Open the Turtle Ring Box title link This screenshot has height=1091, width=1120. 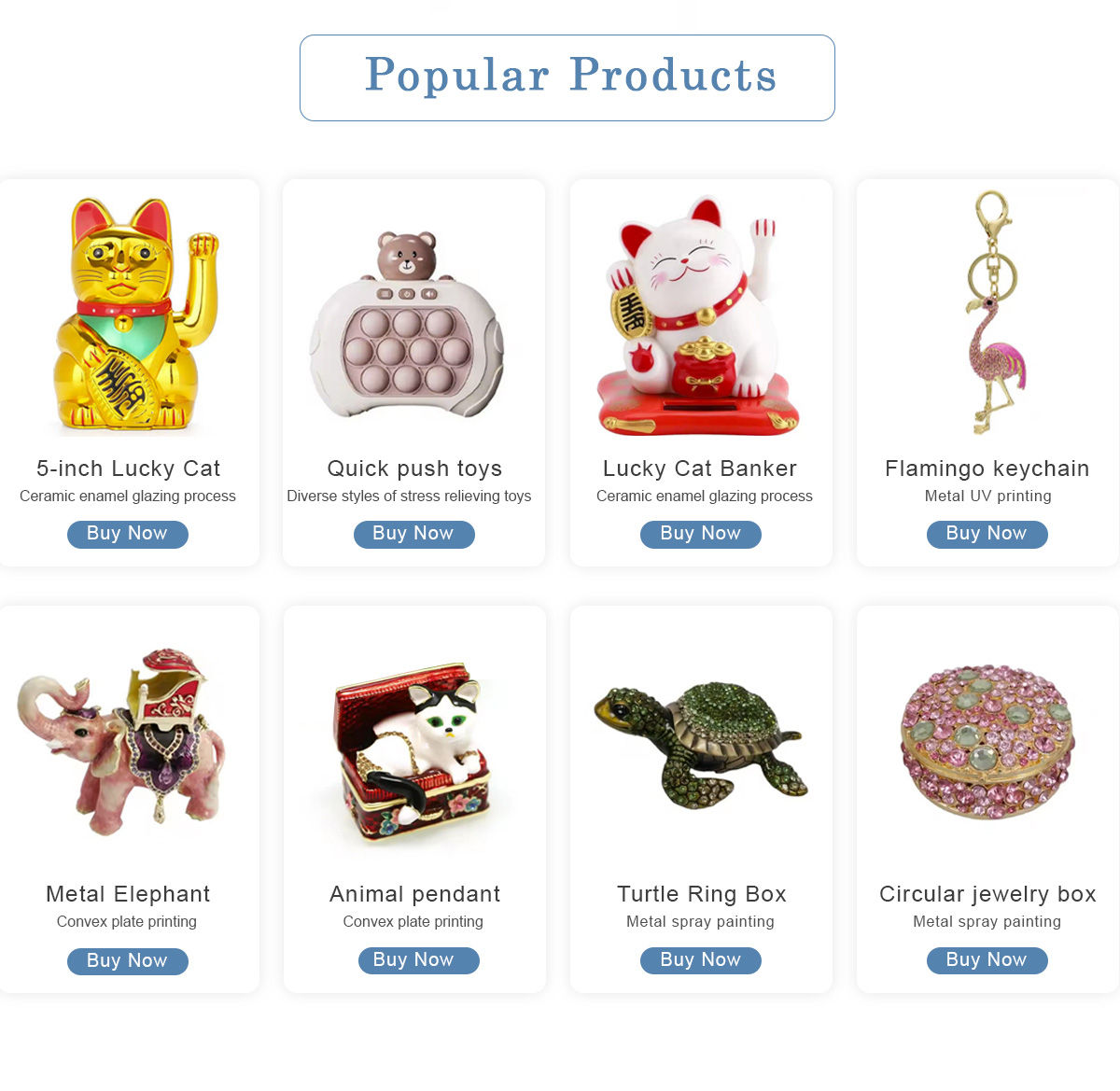click(x=702, y=894)
